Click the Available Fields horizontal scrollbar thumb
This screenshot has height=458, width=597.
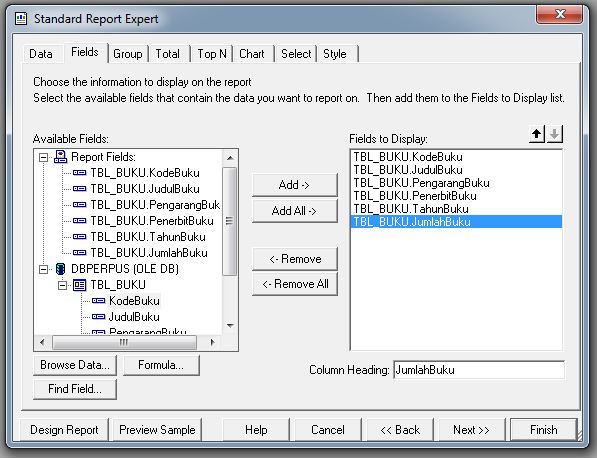click(124, 342)
